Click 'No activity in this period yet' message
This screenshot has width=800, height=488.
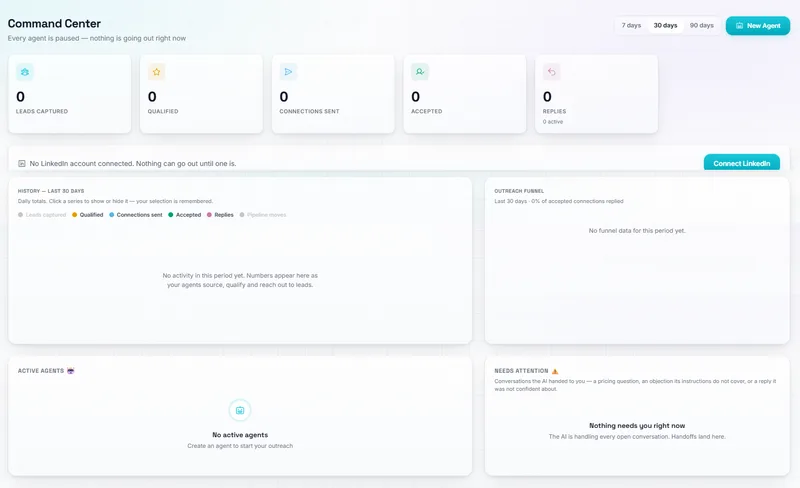pos(240,280)
